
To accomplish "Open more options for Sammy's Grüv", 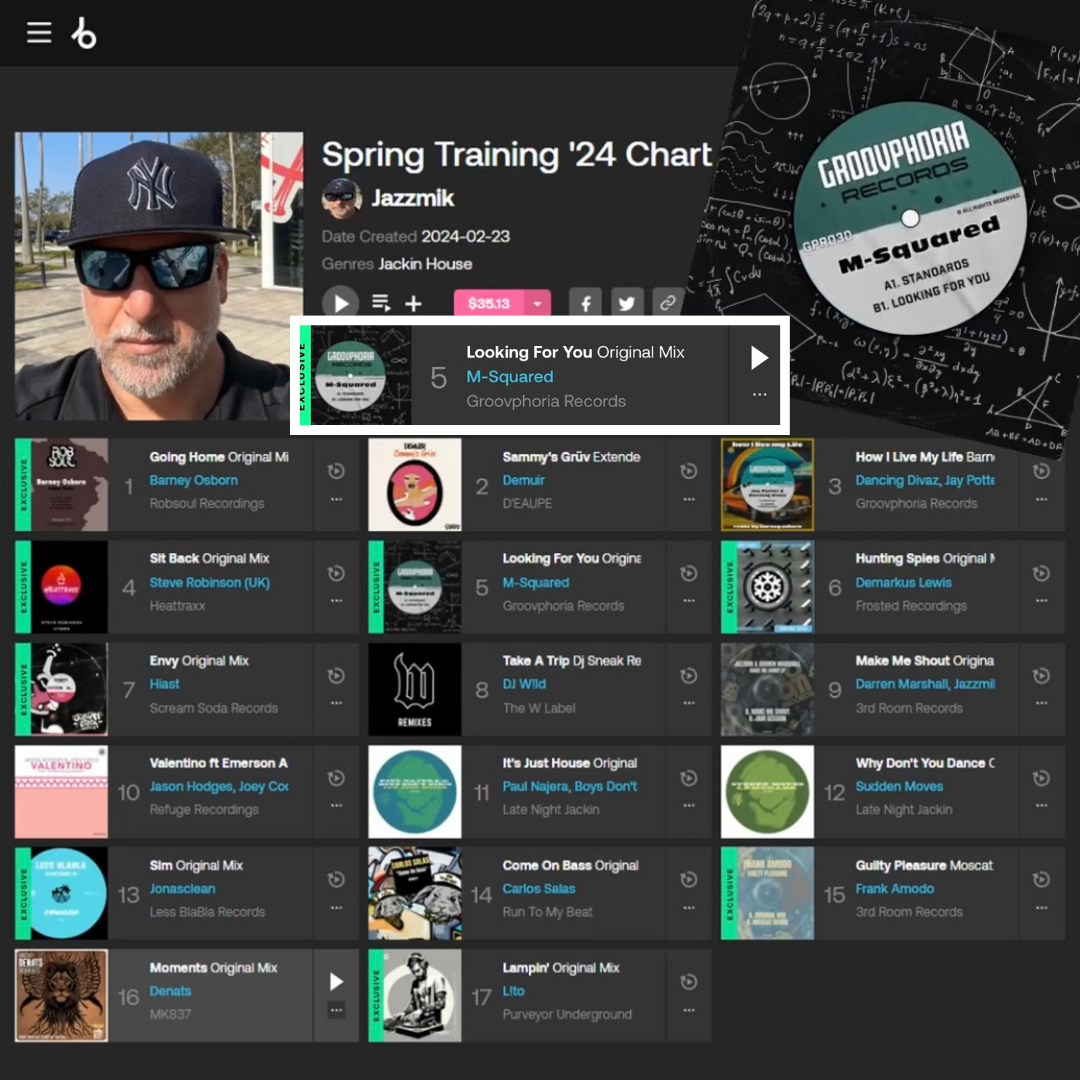I will point(689,499).
